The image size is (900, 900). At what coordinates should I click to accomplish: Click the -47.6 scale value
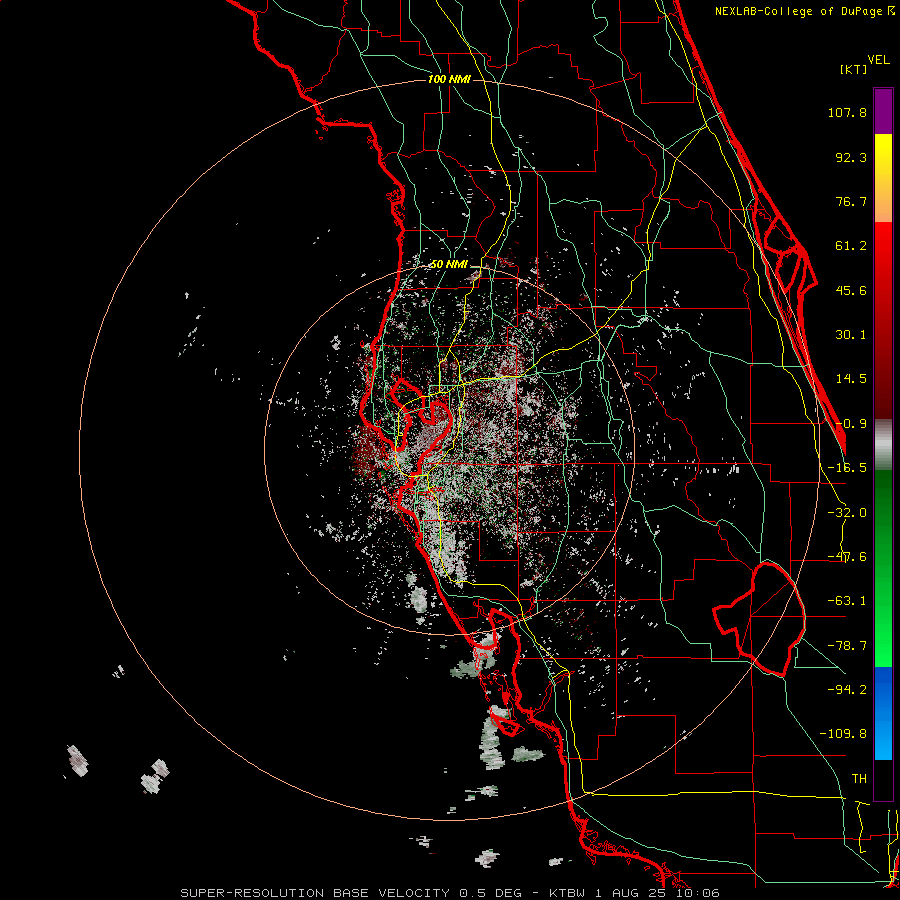click(x=847, y=557)
